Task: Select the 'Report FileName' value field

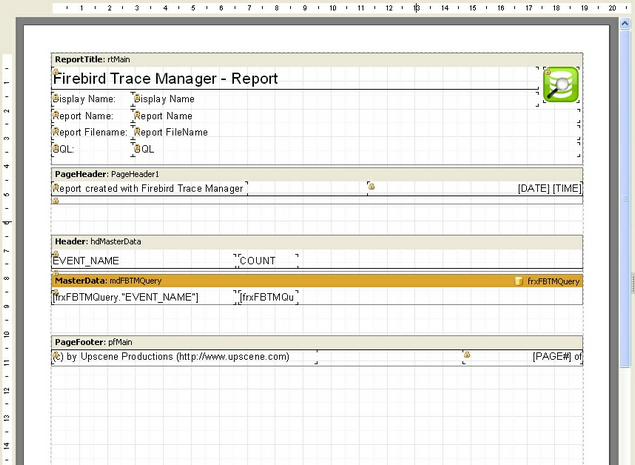Action: click(x=356, y=132)
